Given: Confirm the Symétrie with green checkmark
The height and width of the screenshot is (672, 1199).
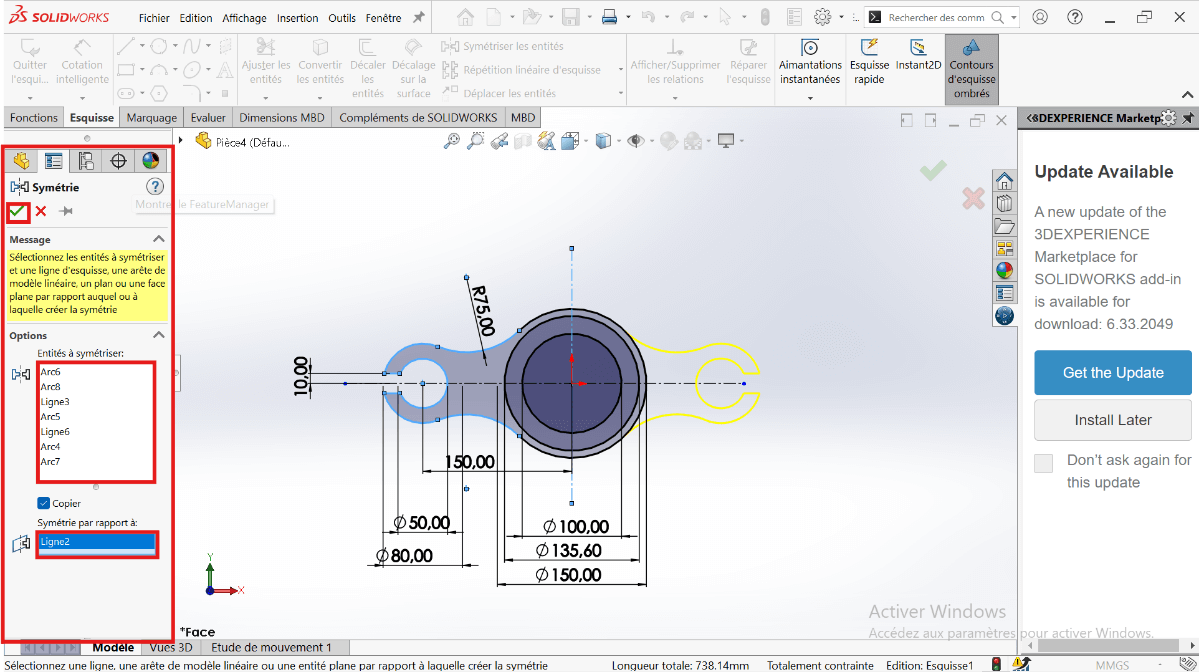Looking at the screenshot, I should [18, 211].
